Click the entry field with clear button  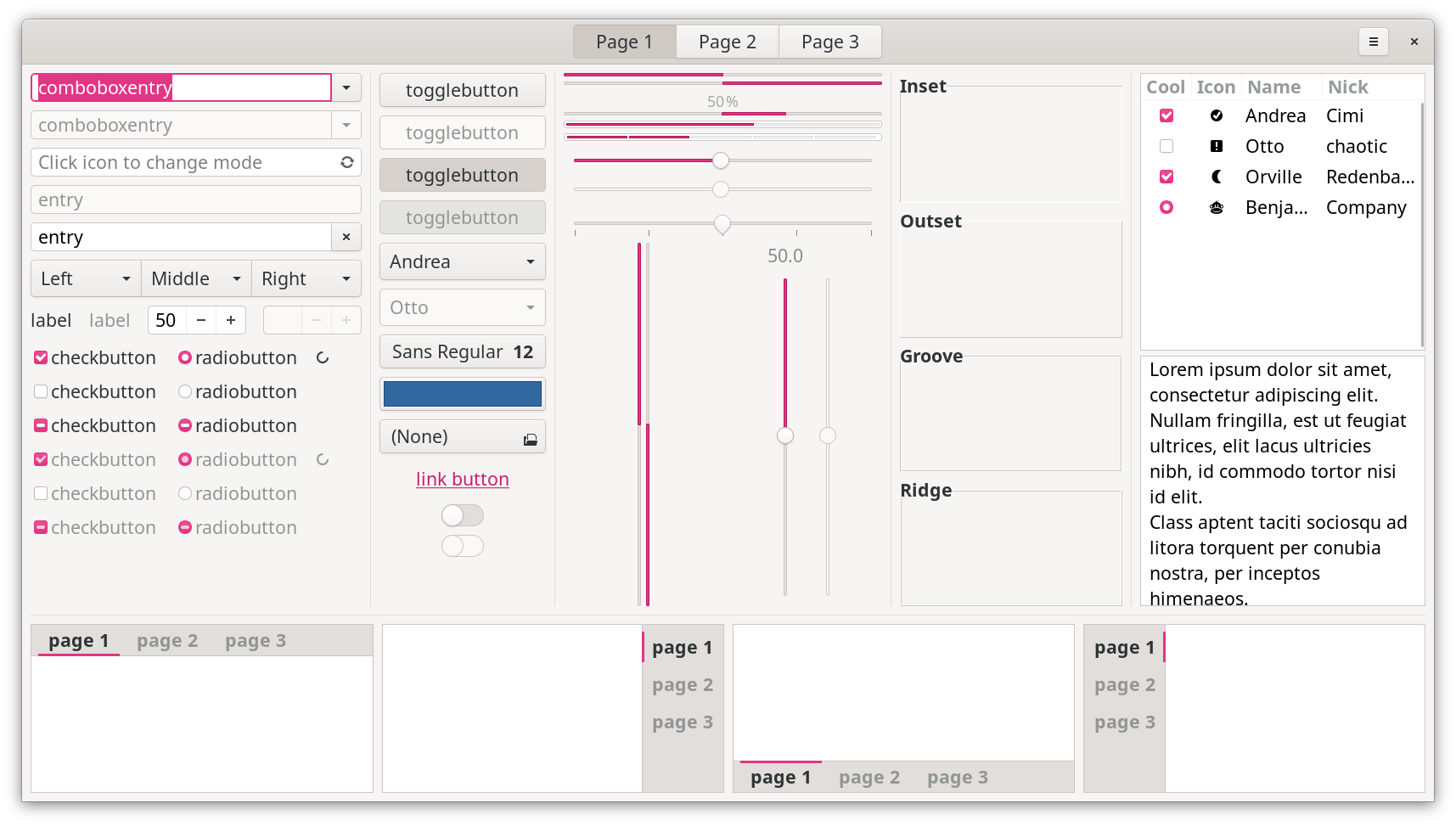click(181, 237)
